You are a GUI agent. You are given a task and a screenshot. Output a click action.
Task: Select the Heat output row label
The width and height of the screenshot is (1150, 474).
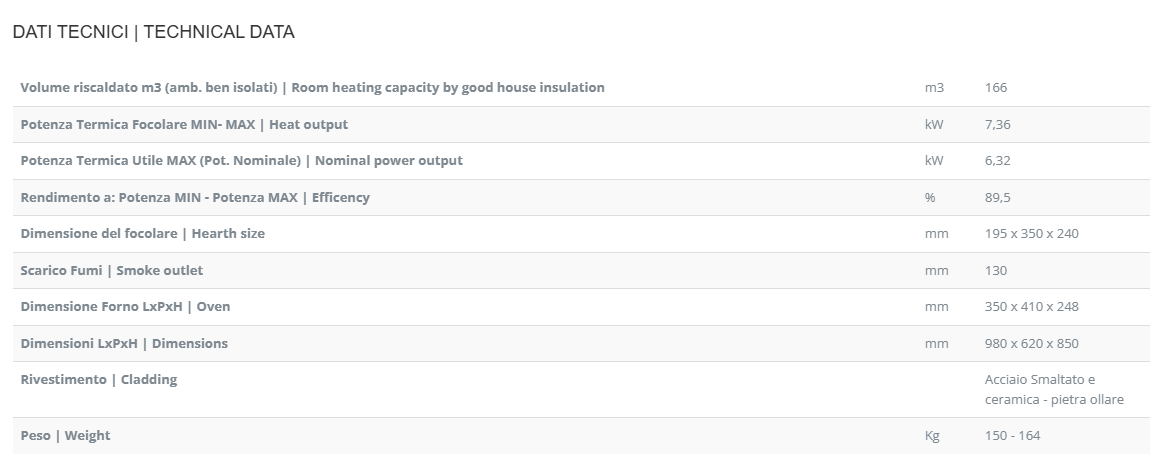(x=184, y=125)
